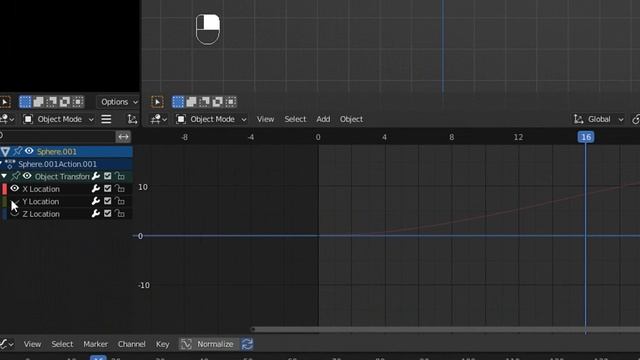Toggle modifiers wrench on X Location row
The width and height of the screenshot is (640, 360).
(x=96, y=189)
